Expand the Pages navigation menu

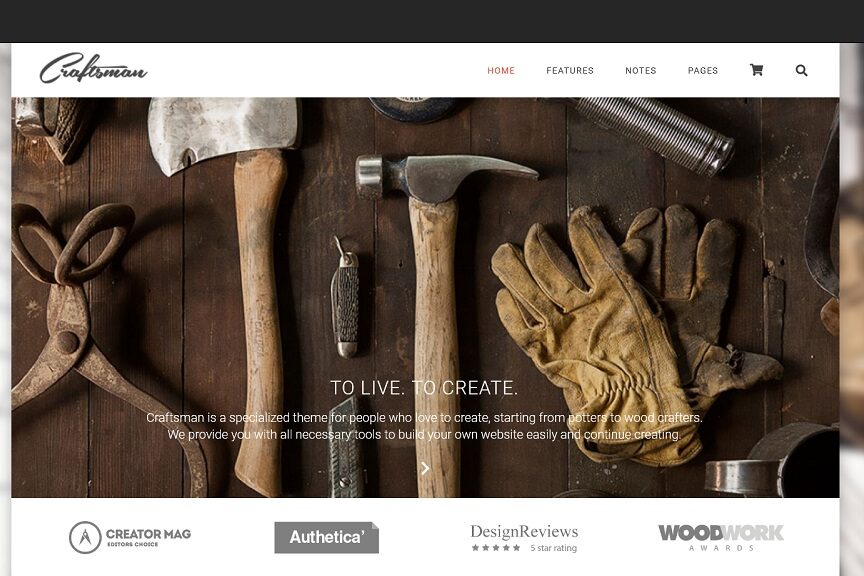point(703,71)
